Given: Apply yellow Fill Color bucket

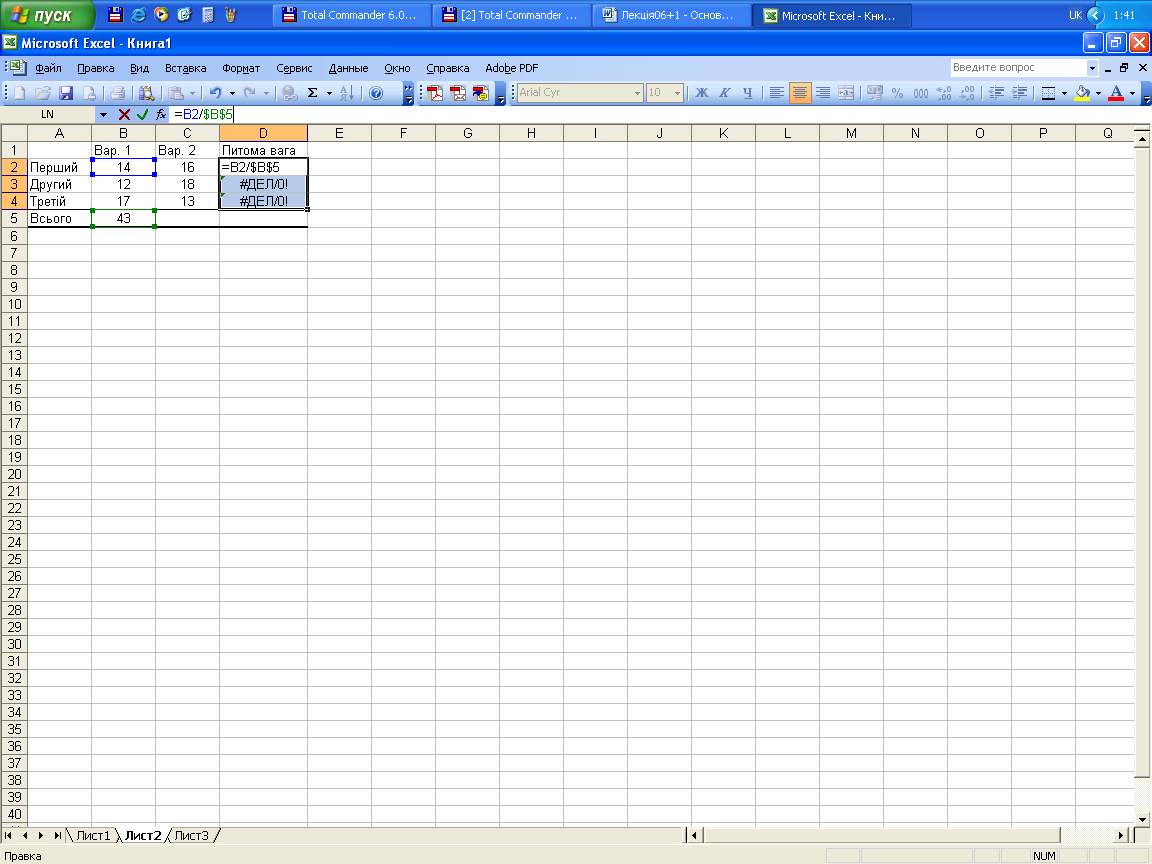Looking at the screenshot, I should (x=1082, y=93).
